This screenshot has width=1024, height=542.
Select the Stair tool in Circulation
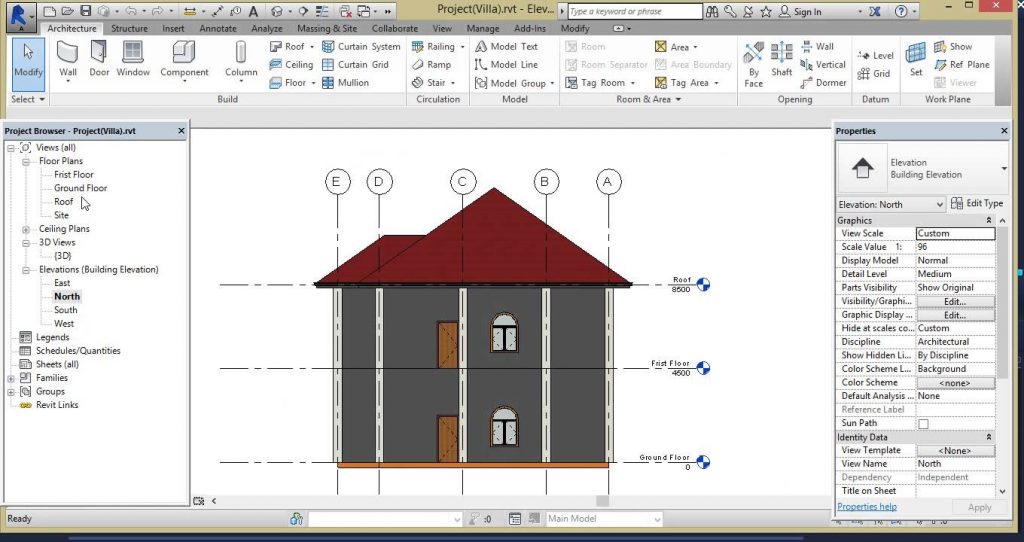pyautogui.click(x=434, y=83)
